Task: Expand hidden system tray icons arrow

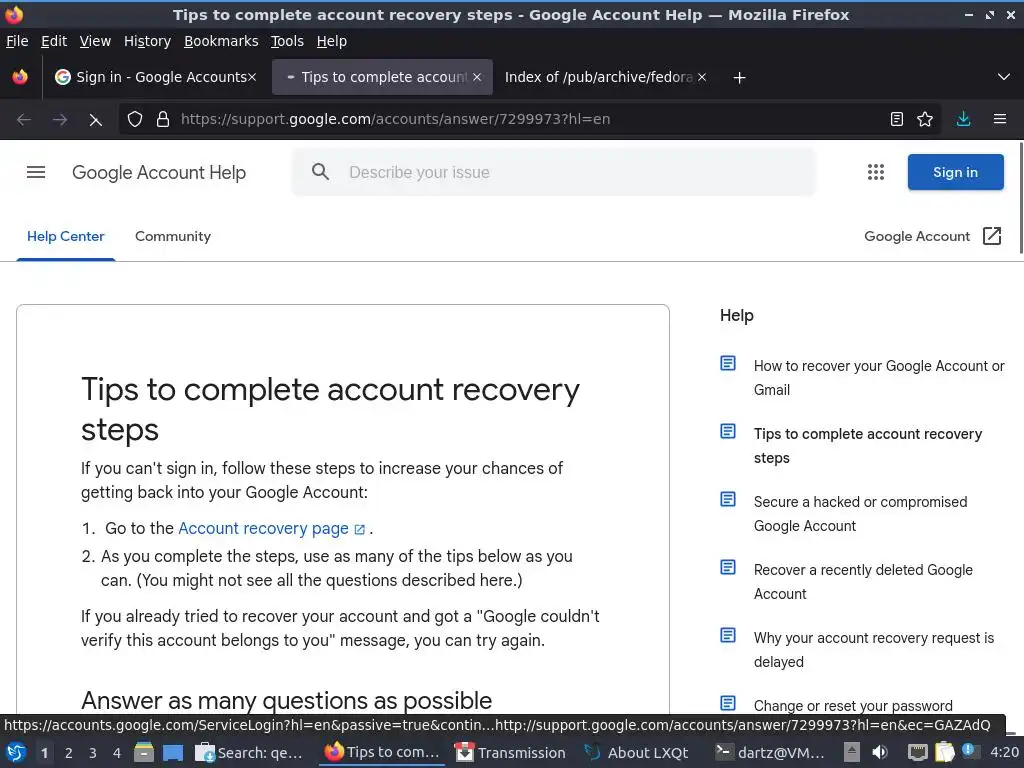Action: tap(852, 752)
